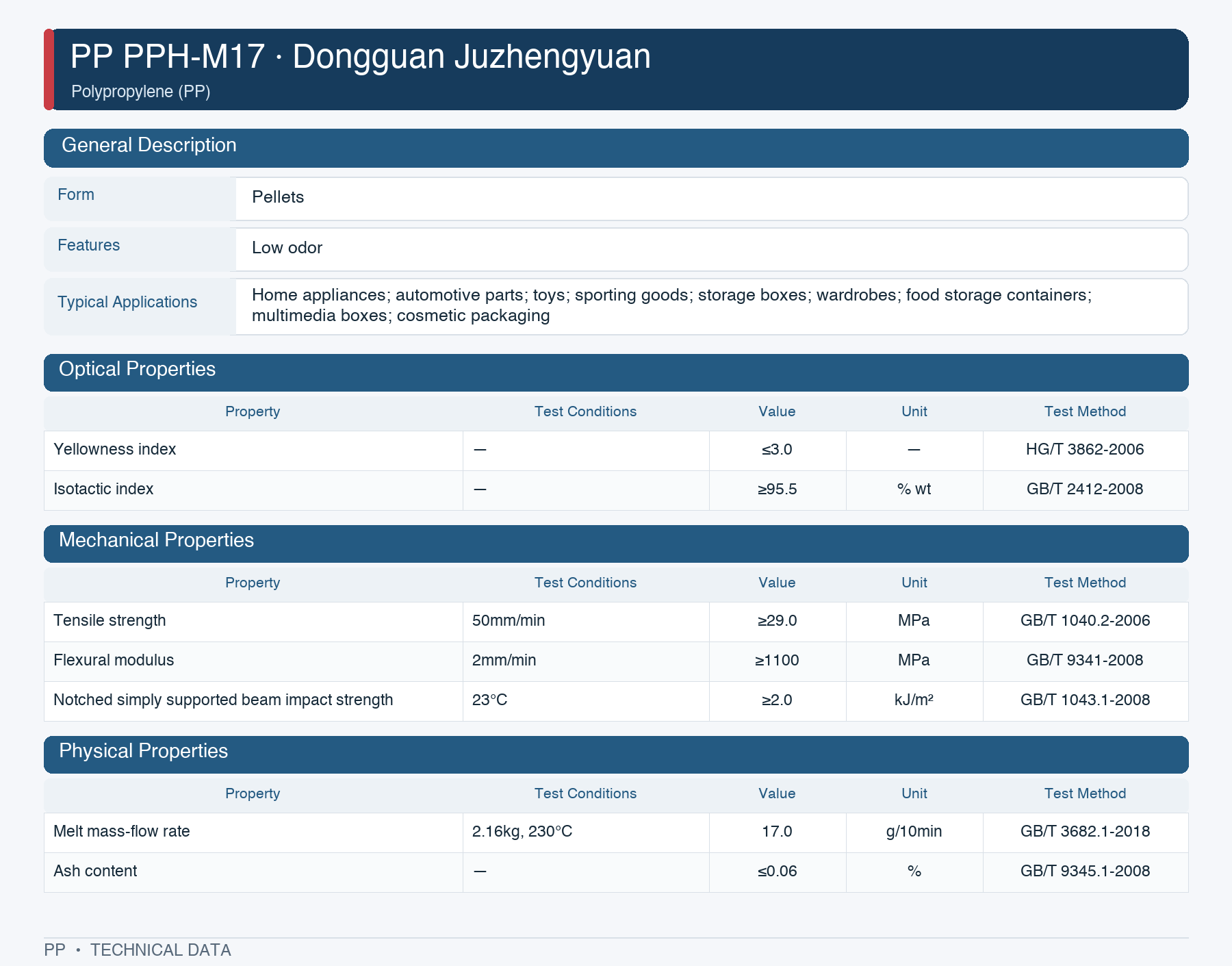Click the 50mm/min test condition
The image size is (1232, 966).
pyautogui.click(x=509, y=620)
